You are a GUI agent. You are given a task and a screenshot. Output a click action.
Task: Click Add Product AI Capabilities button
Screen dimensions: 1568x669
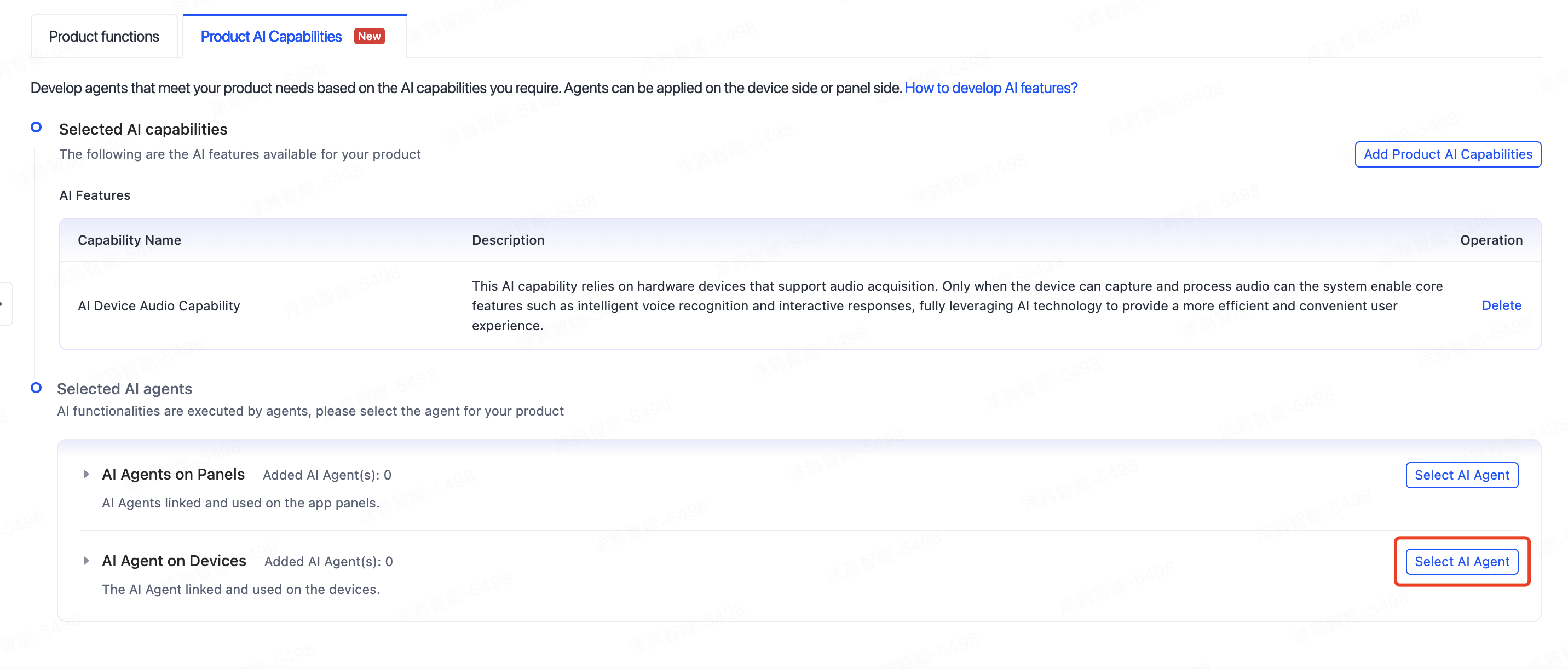[1448, 154]
